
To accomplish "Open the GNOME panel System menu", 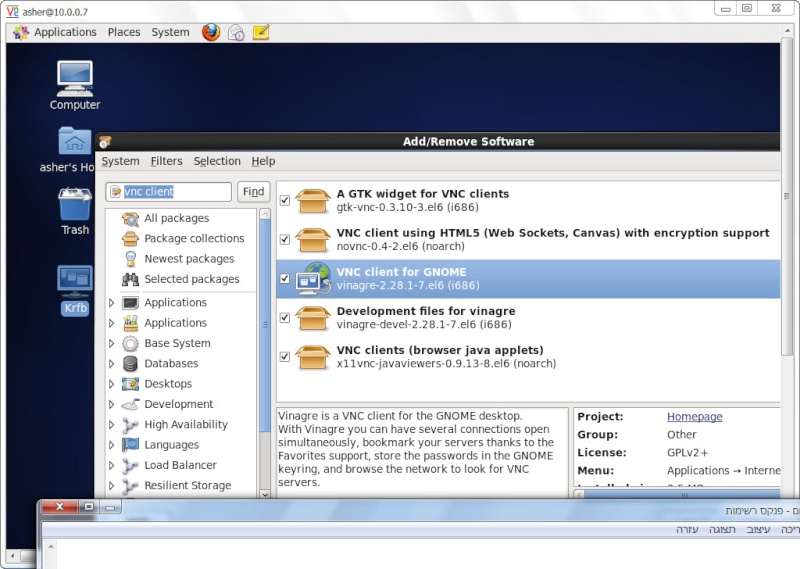I will [x=170, y=32].
